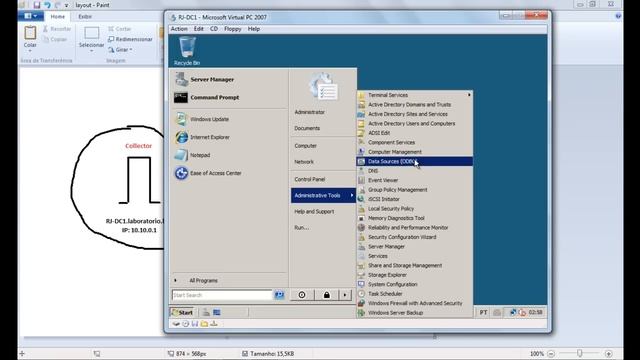Open Virtual PC Action menu

click(179, 29)
